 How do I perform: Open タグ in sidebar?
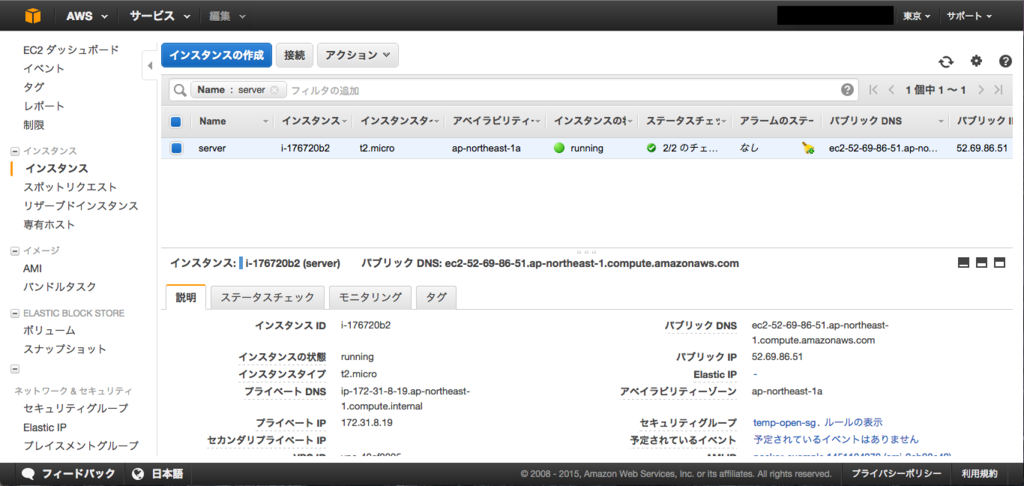33,87
